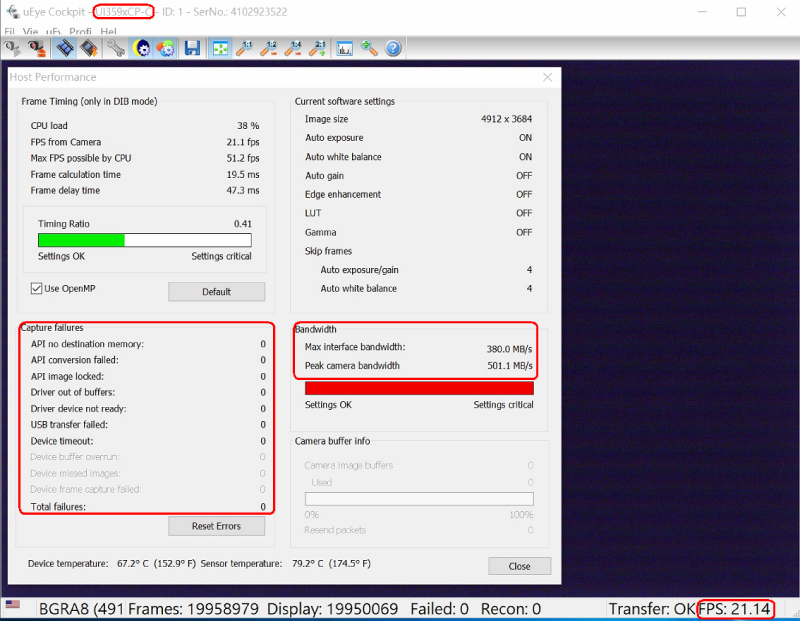Open the View menu
The height and width of the screenshot is (621, 800).
click(x=30, y=32)
